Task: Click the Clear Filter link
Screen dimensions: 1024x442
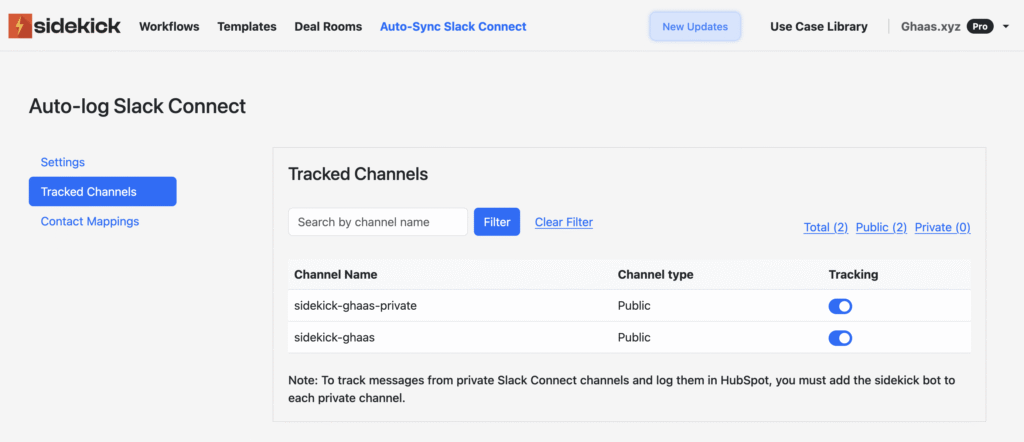Action: point(563,222)
